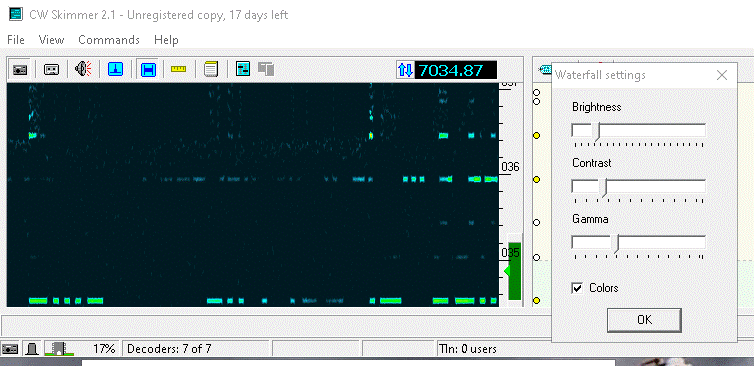Click the blue pedestal filter toolbar icon

(115, 69)
